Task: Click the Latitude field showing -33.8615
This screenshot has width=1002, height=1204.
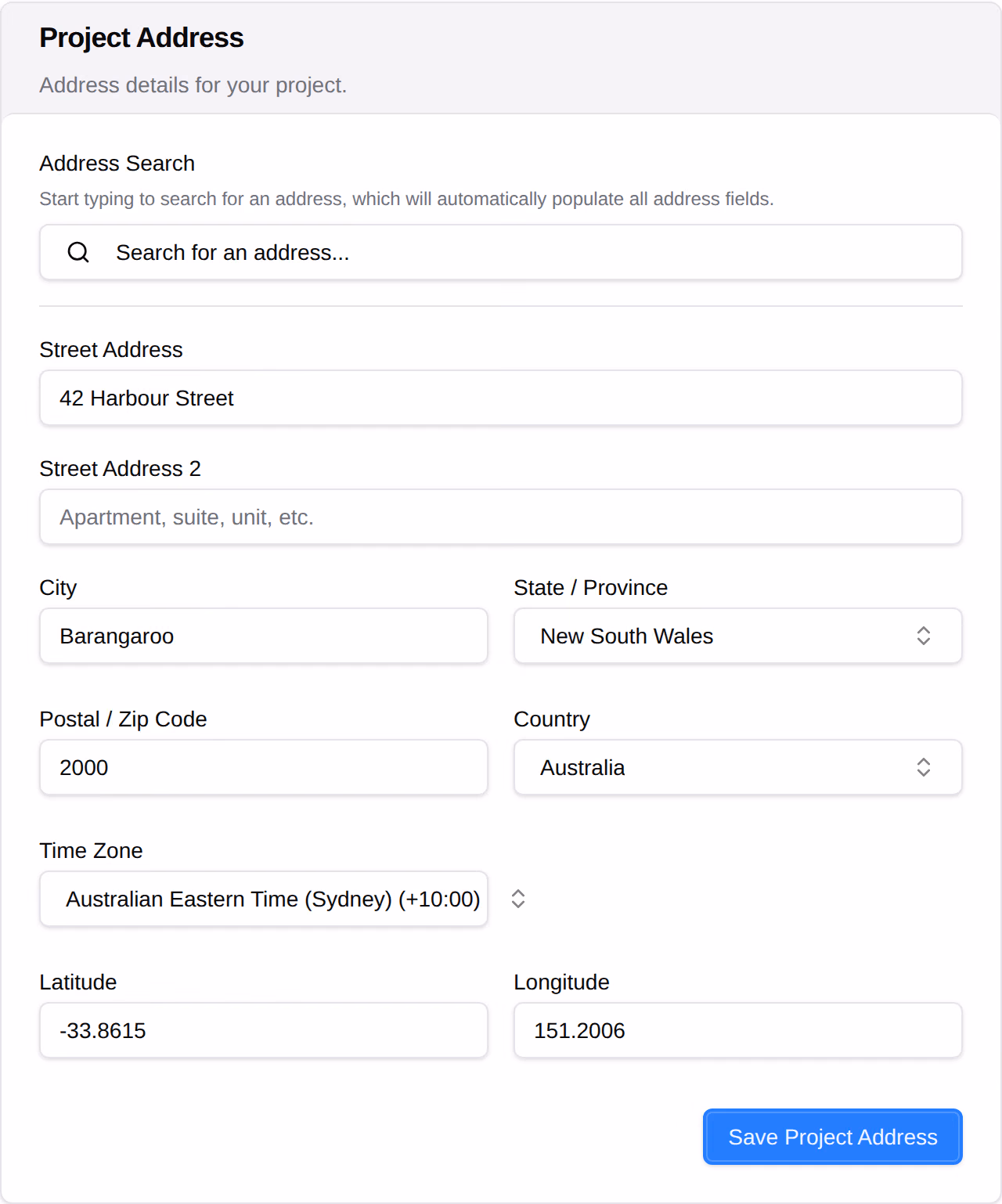Action: click(x=264, y=1030)
